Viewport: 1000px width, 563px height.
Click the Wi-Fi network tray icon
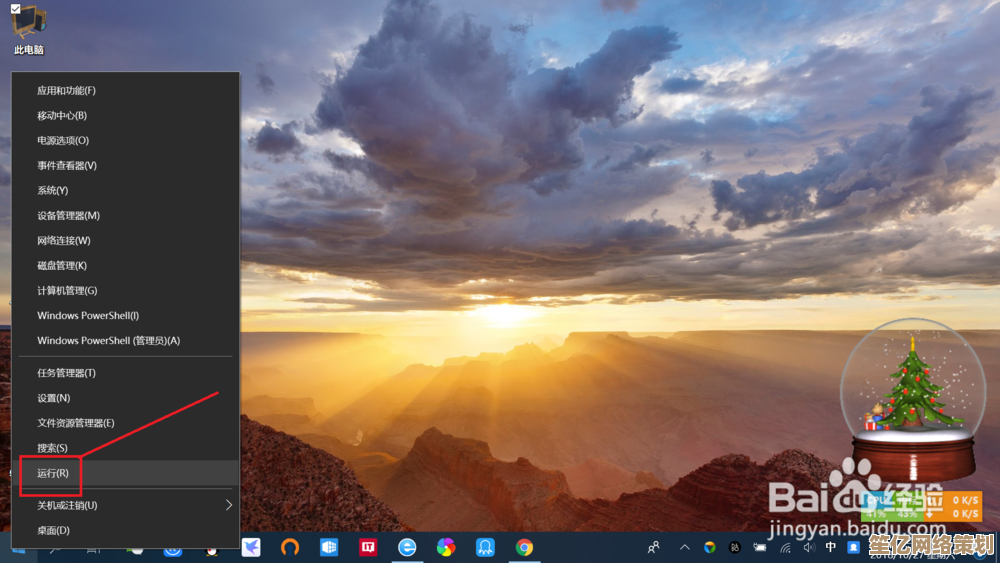pos(785,547)
